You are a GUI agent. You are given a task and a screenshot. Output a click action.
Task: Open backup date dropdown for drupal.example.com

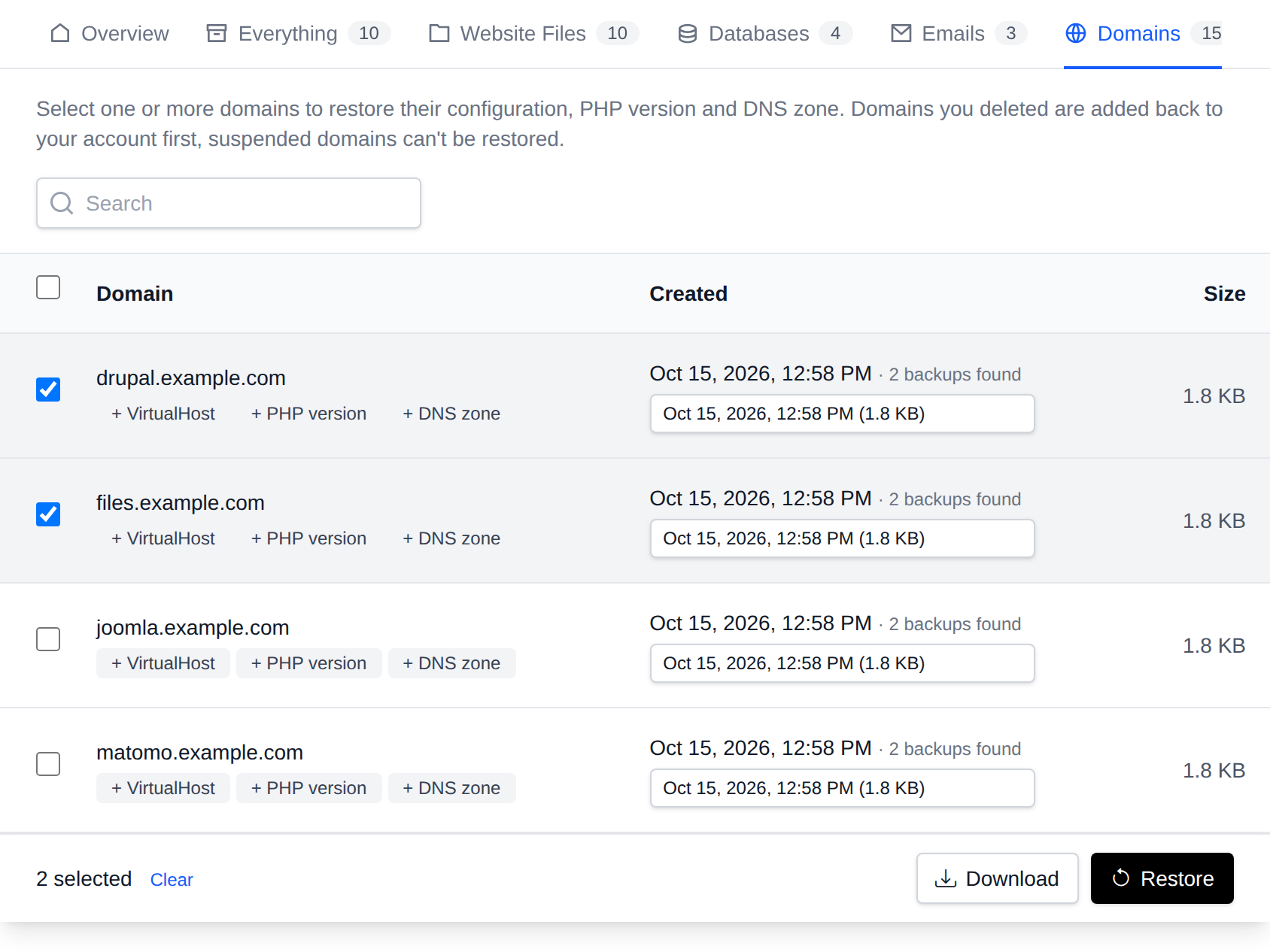(843, 414)
